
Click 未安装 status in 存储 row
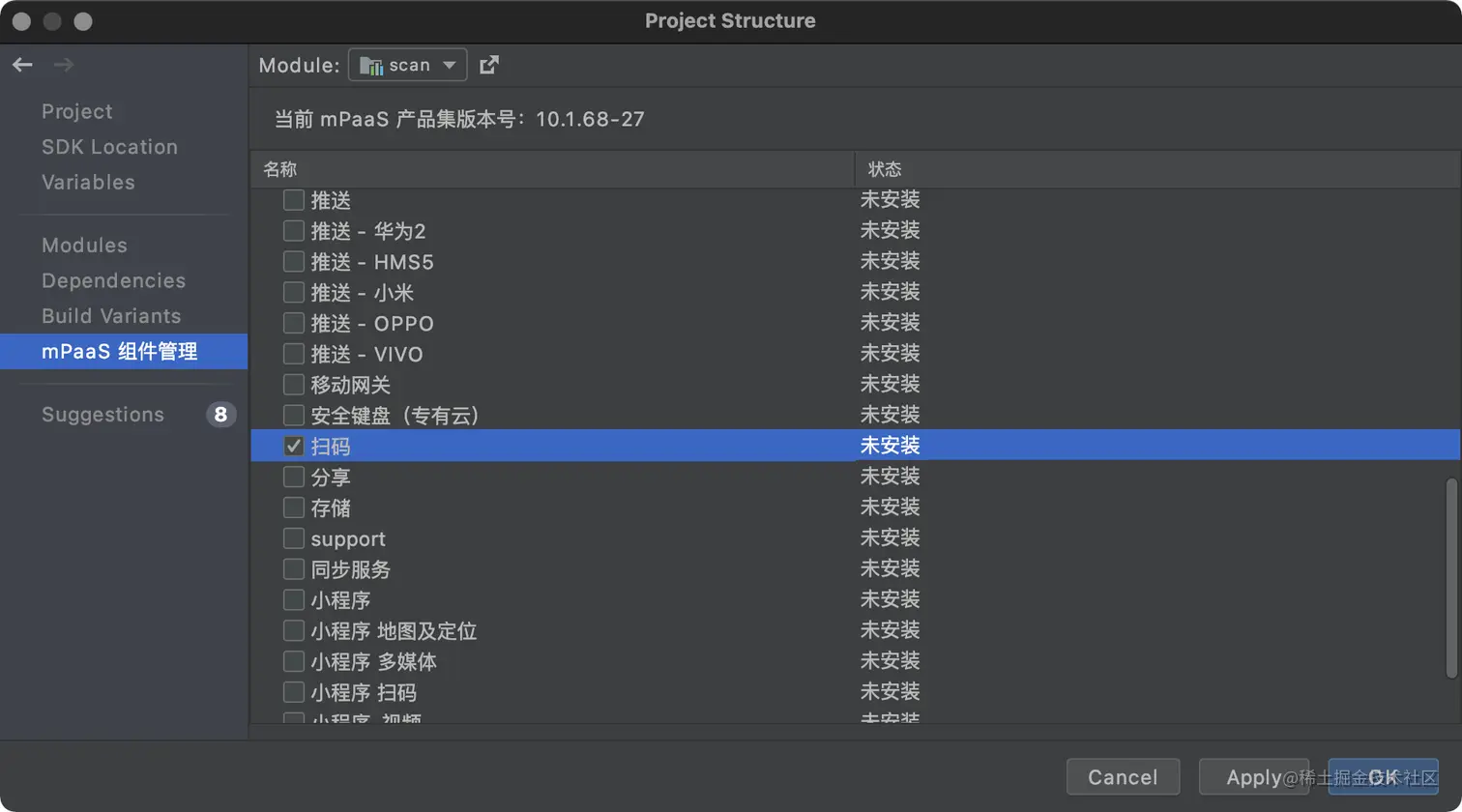[890, 507]
